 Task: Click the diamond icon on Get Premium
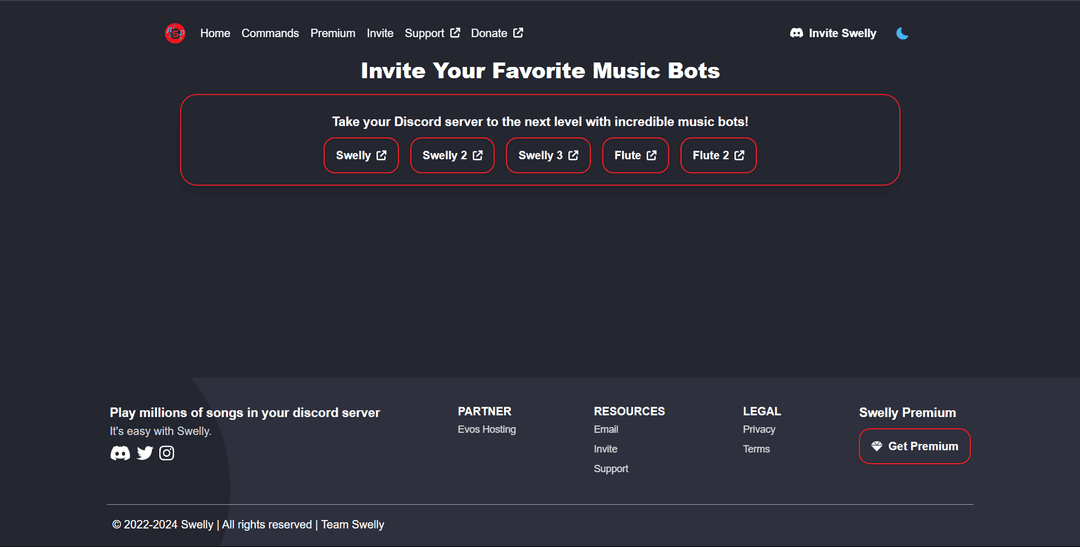(x=876, y=446)
